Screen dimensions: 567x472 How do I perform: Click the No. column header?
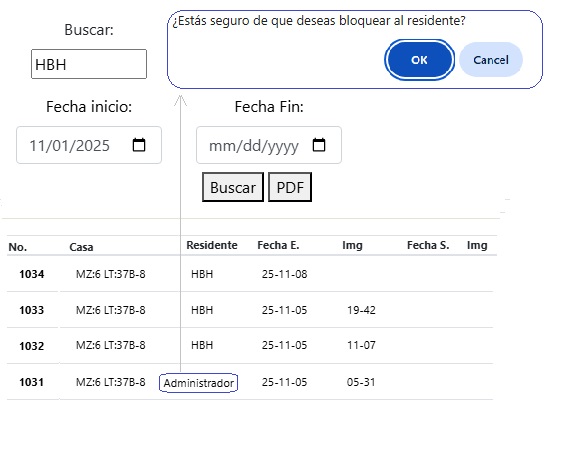(x=18, y=247)
